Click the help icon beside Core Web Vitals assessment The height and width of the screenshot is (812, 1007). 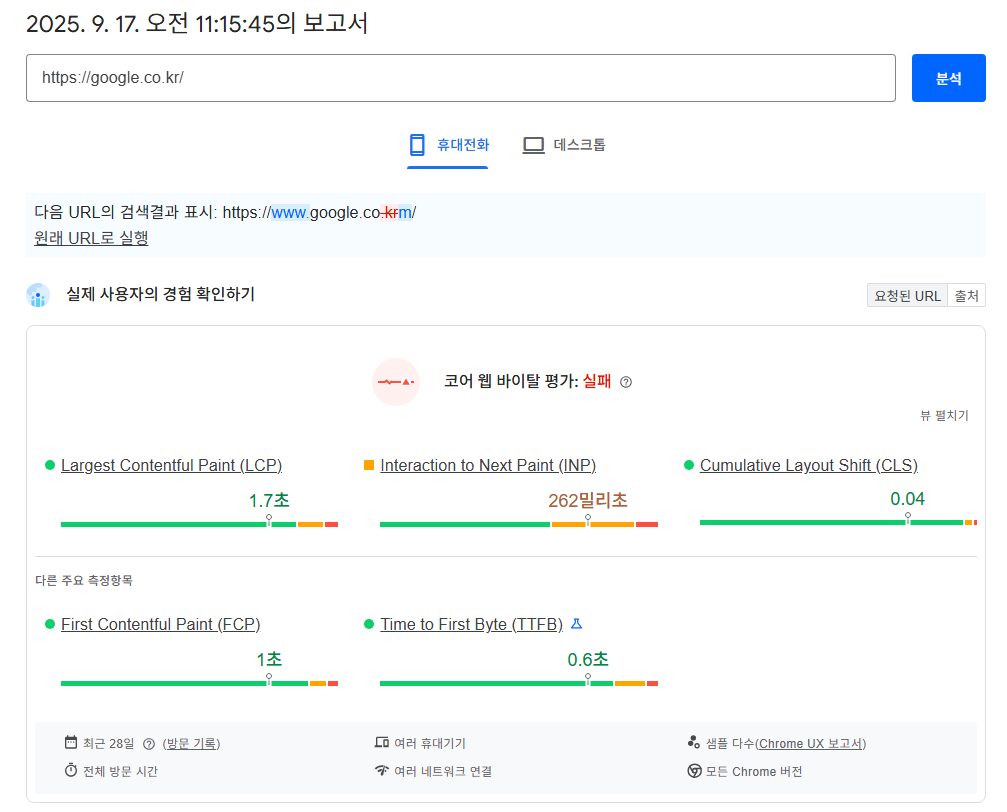click(x=626, y=382)
